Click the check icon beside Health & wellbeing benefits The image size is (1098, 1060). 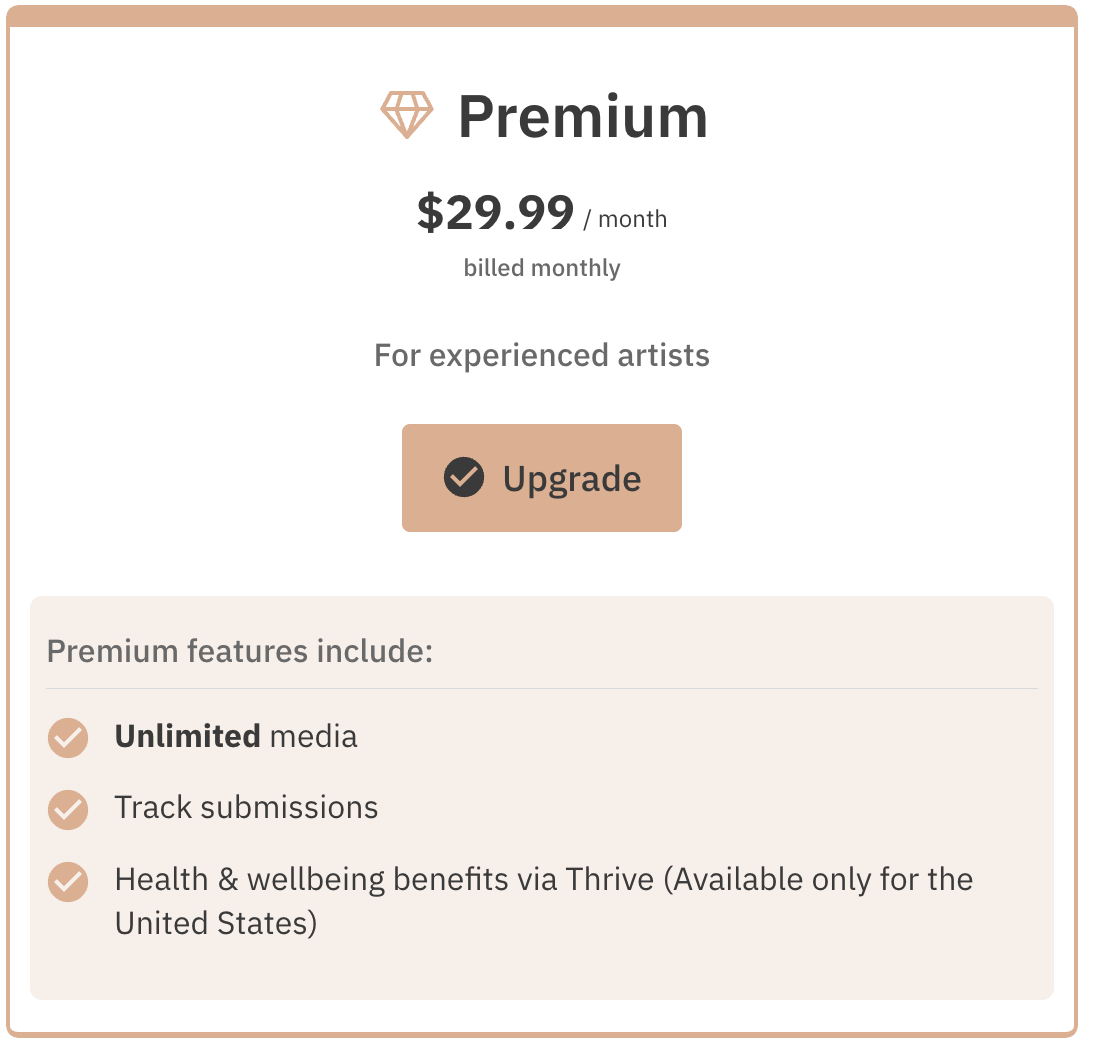[68, 881]
